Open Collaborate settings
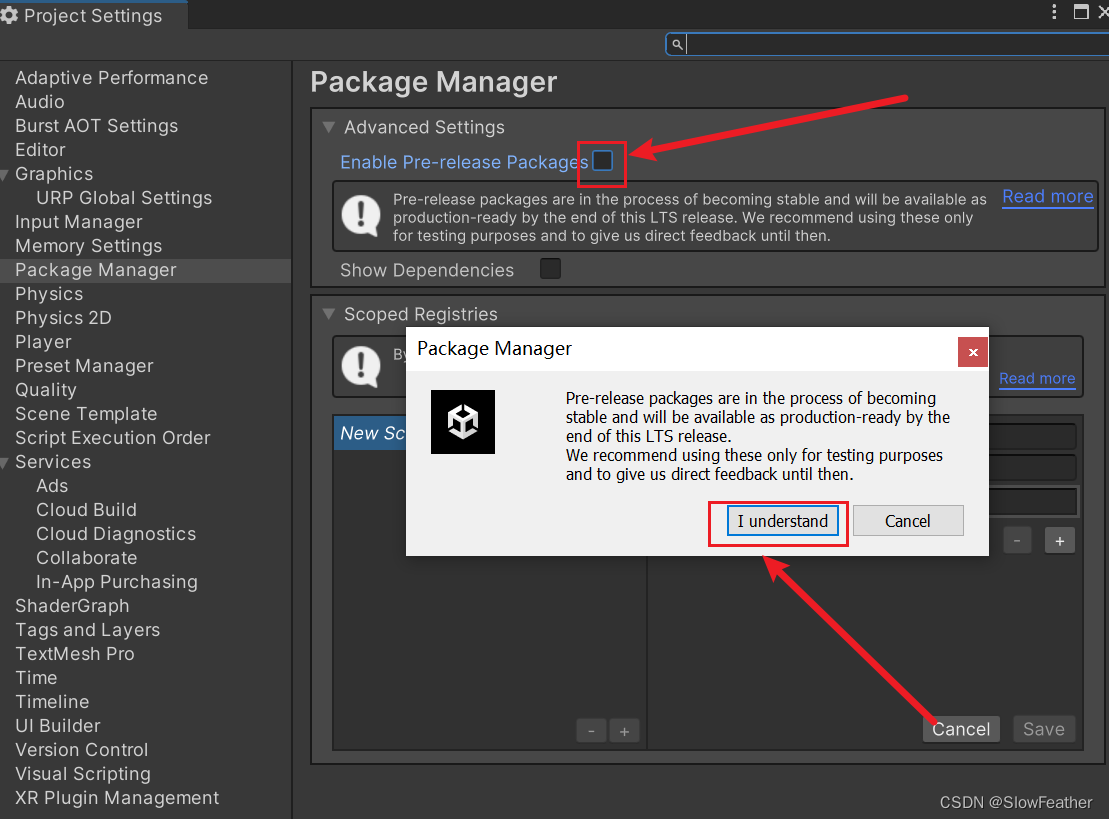The image size is (1109, 819). [x=87, y=558]
